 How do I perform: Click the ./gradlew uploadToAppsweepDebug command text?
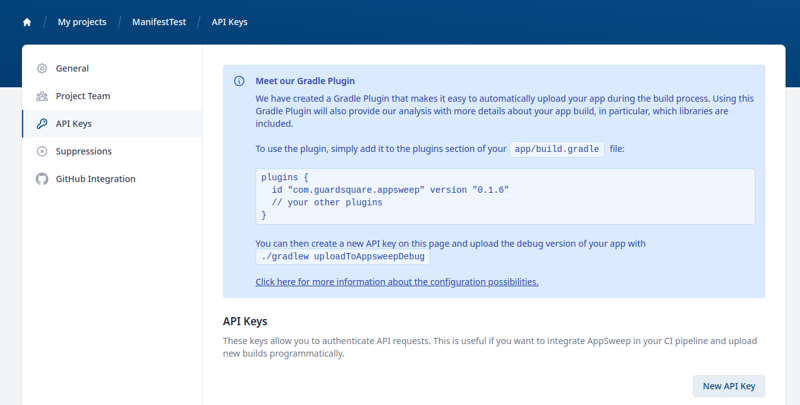point(343,257)
